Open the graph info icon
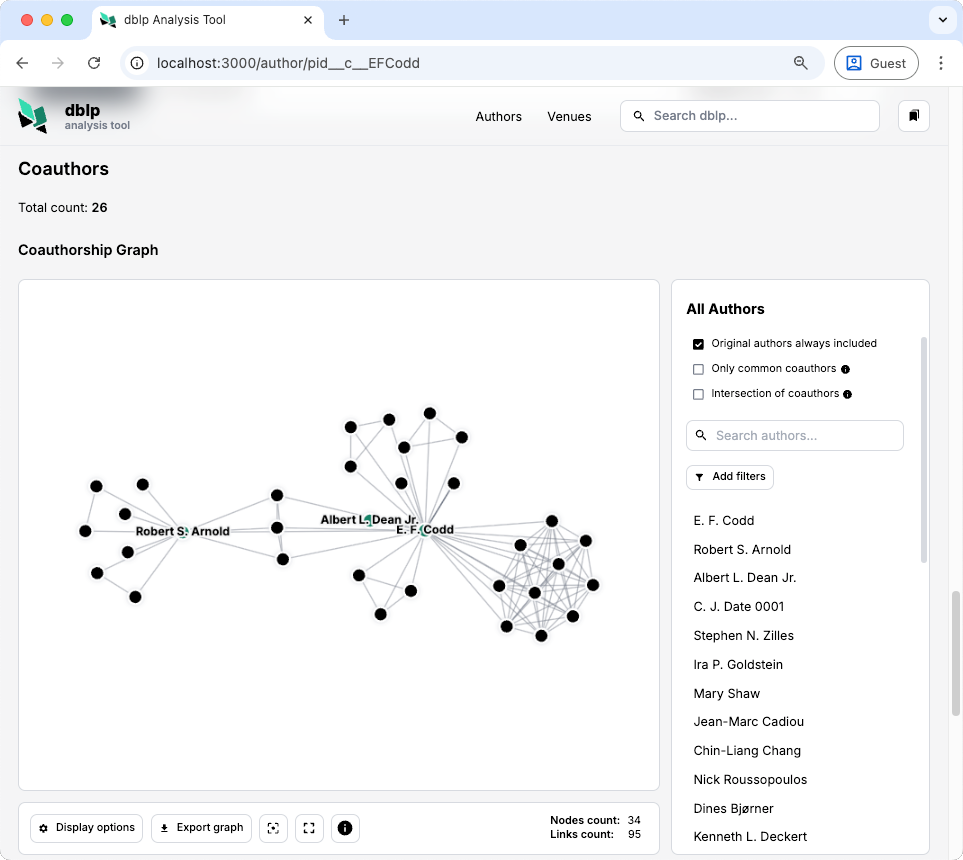Screen dimensions: 963x860 coord(345,828)
